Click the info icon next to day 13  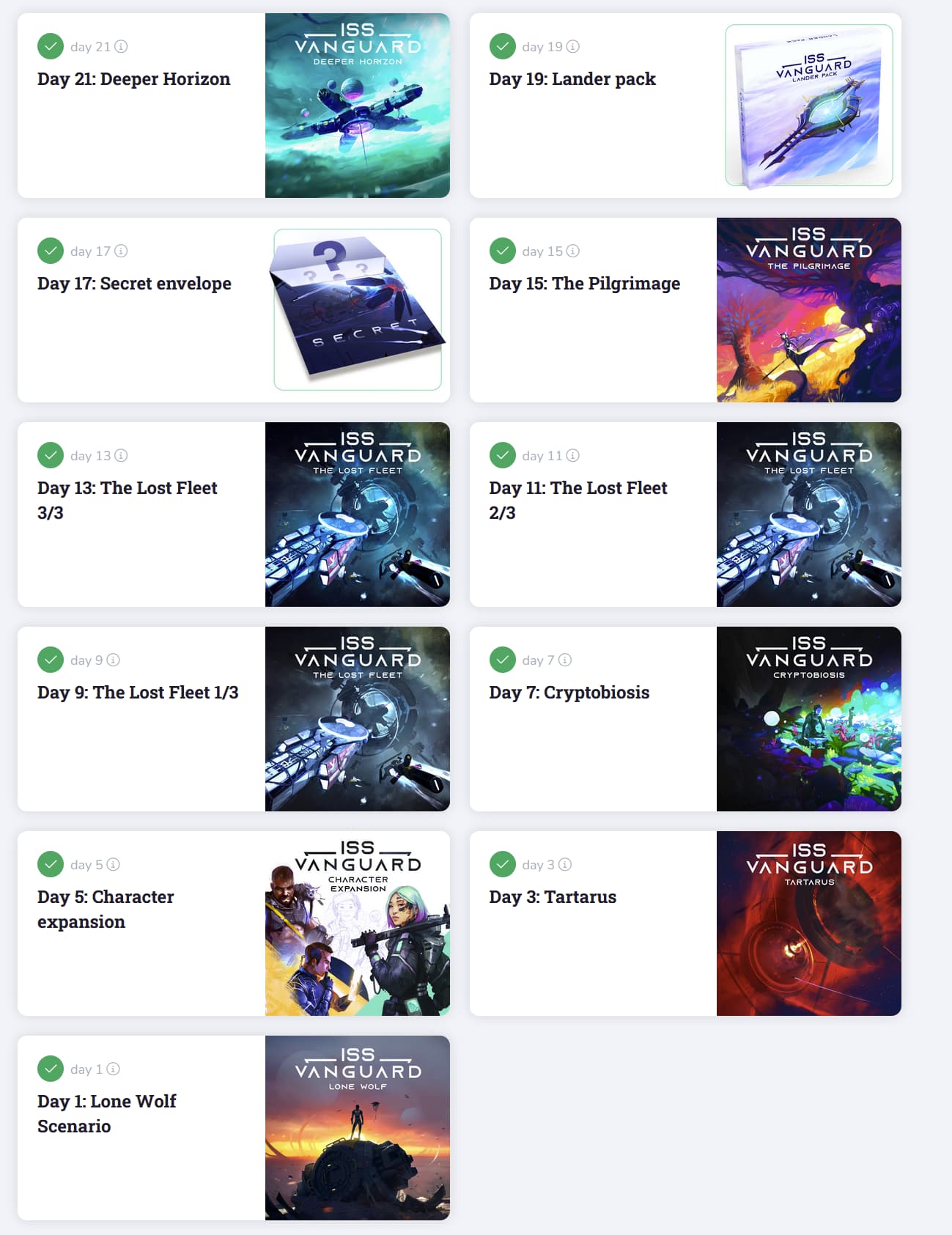tap(121, 456)
